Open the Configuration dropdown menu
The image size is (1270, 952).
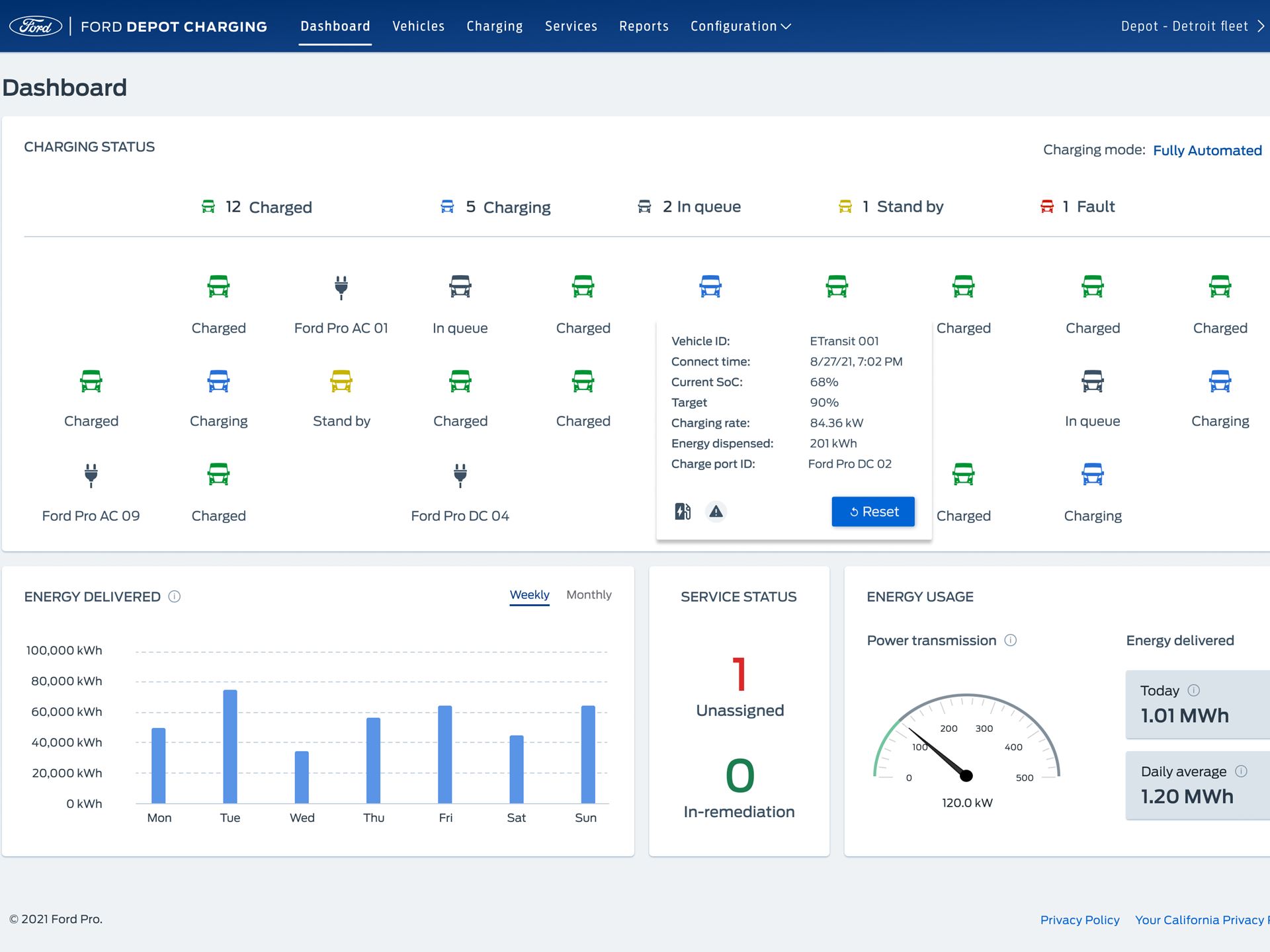coord(740,26)
